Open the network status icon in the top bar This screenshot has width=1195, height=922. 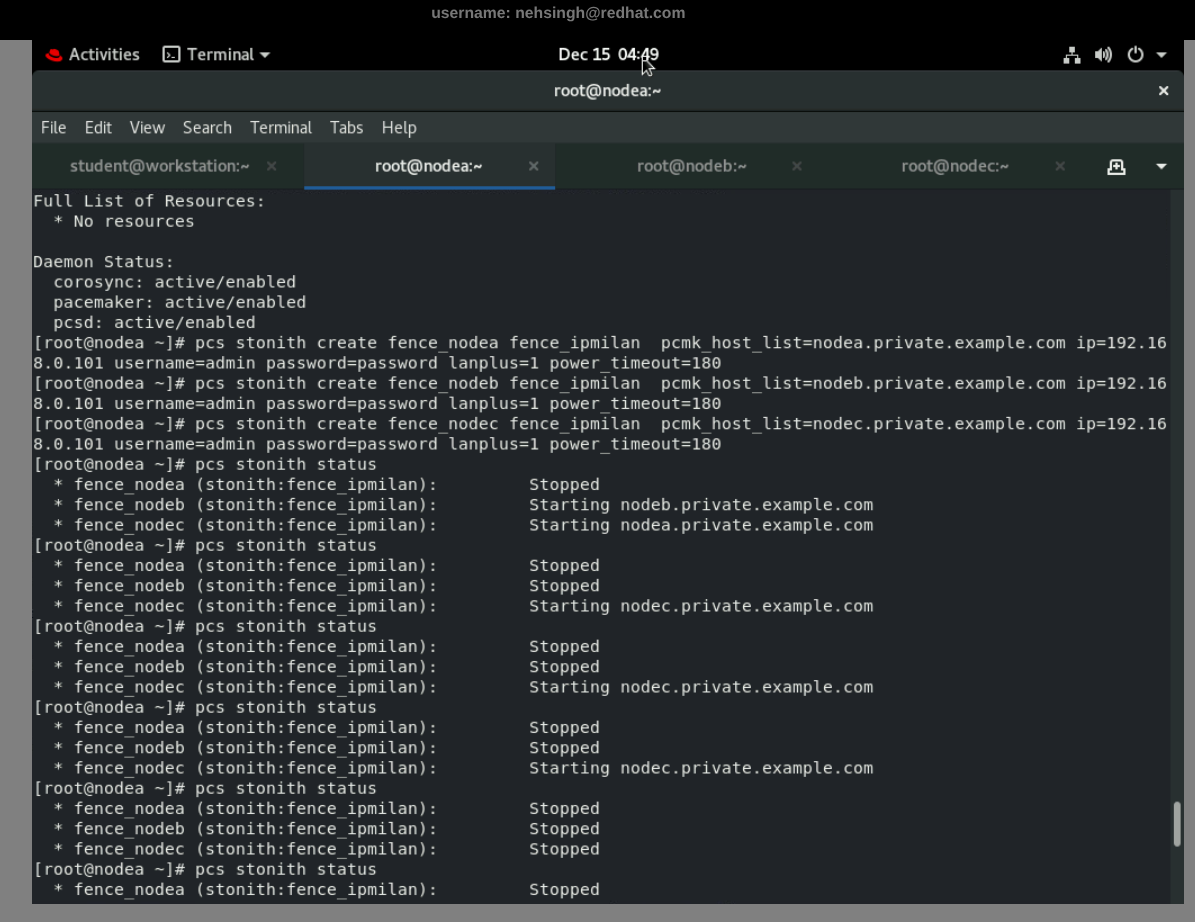click(x=1072, y=55)
